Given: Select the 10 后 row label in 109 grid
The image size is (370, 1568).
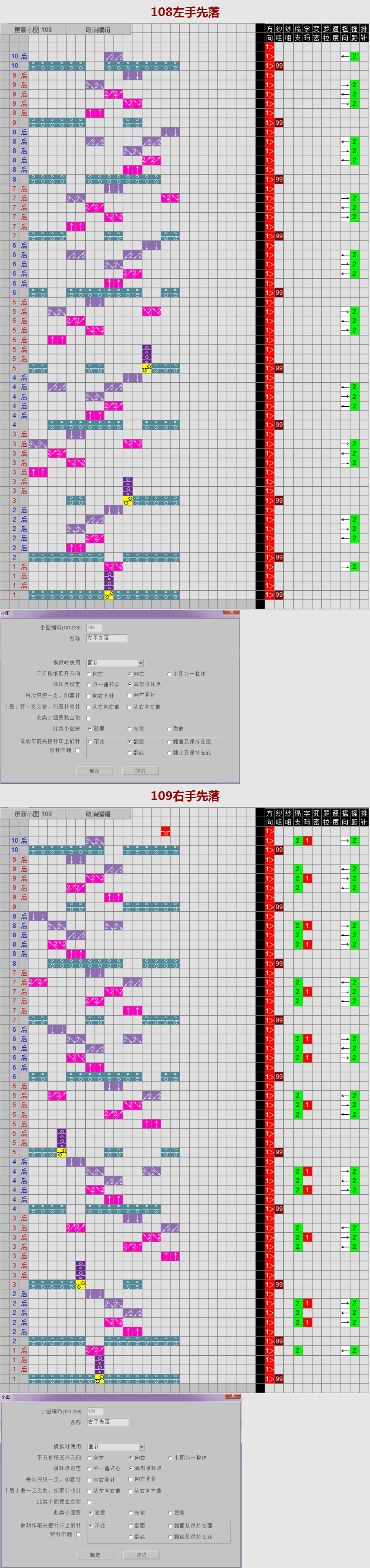Looking at the screenshot, I should tap(19, 841).
